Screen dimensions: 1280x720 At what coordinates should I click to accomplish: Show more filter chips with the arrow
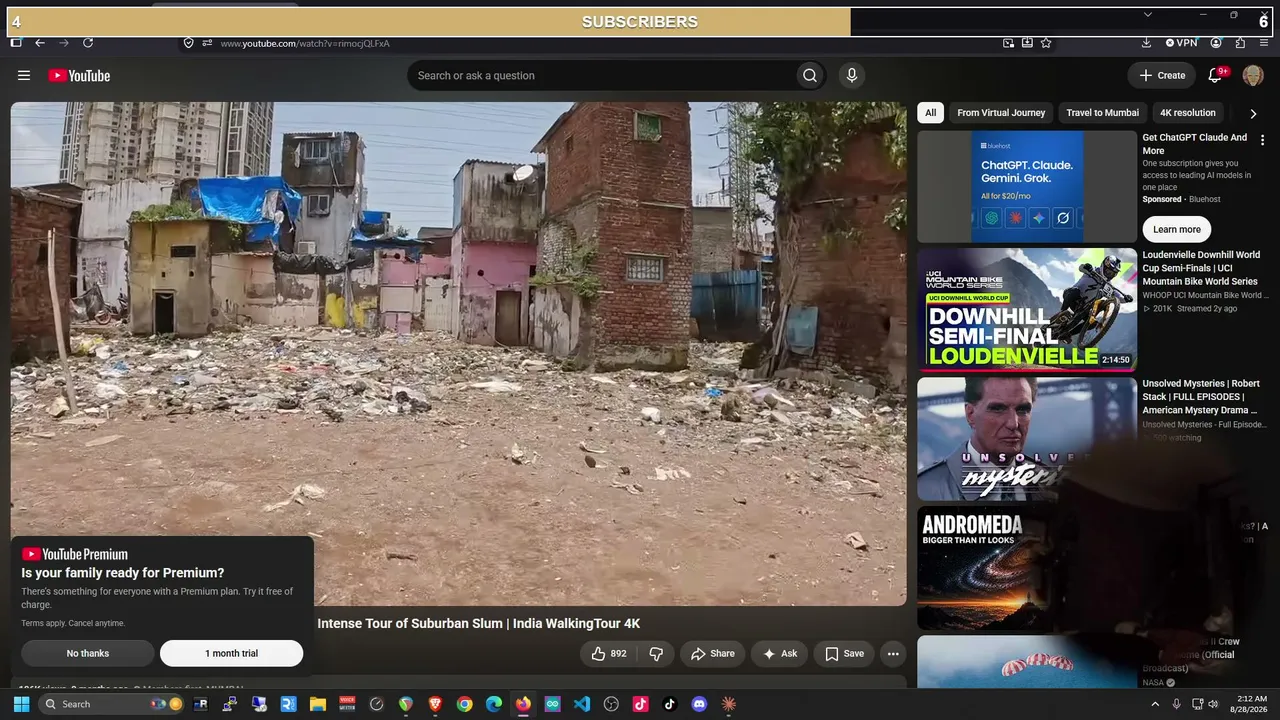coord(1253,113)
